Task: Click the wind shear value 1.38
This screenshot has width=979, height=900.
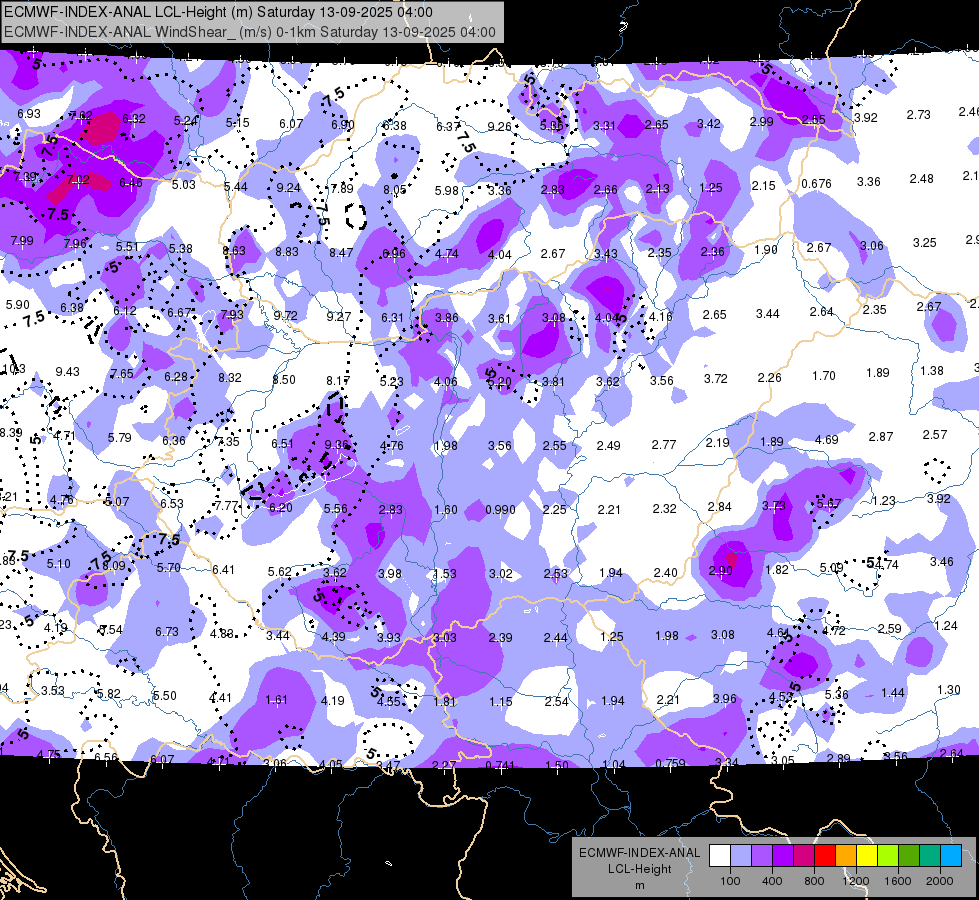Action: click(x=932, y=371)
